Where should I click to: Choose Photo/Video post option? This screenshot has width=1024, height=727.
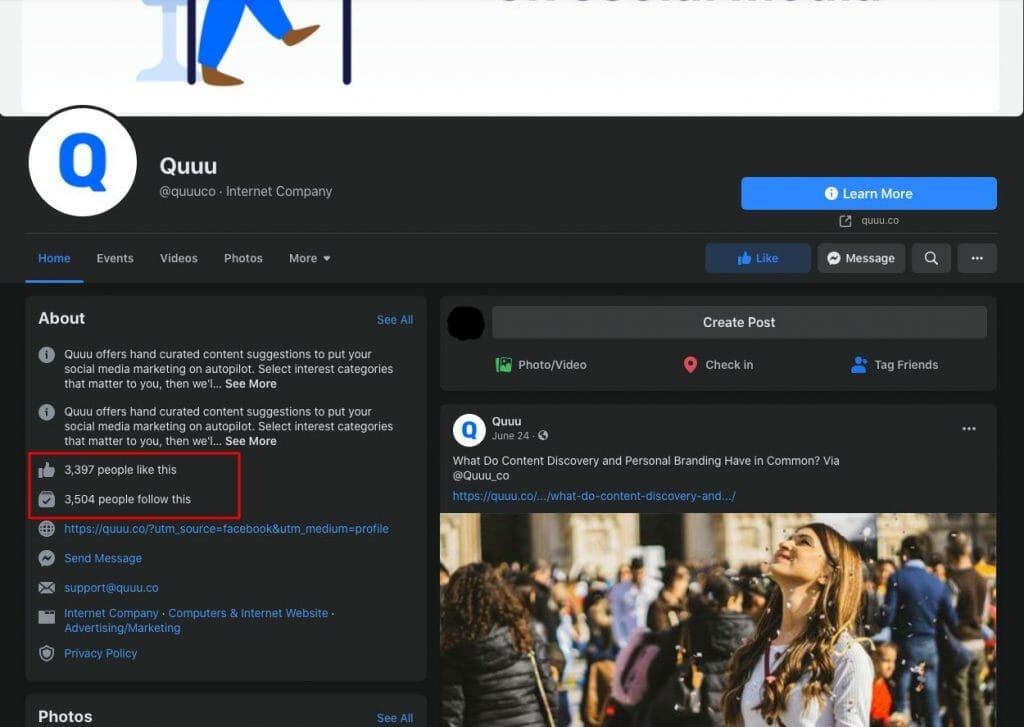(x=541, y=364)
